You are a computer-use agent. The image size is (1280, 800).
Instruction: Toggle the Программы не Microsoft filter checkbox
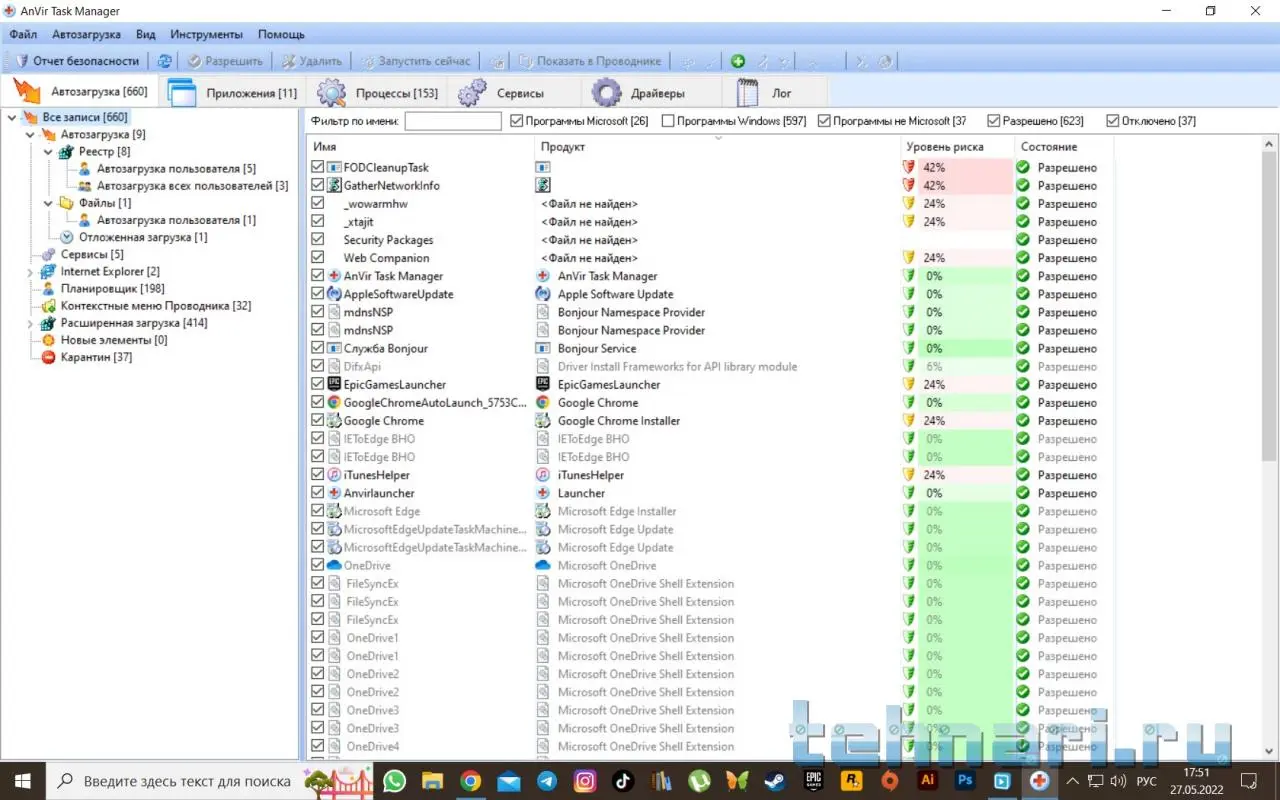pyautogui.click(x=824, y=121)
